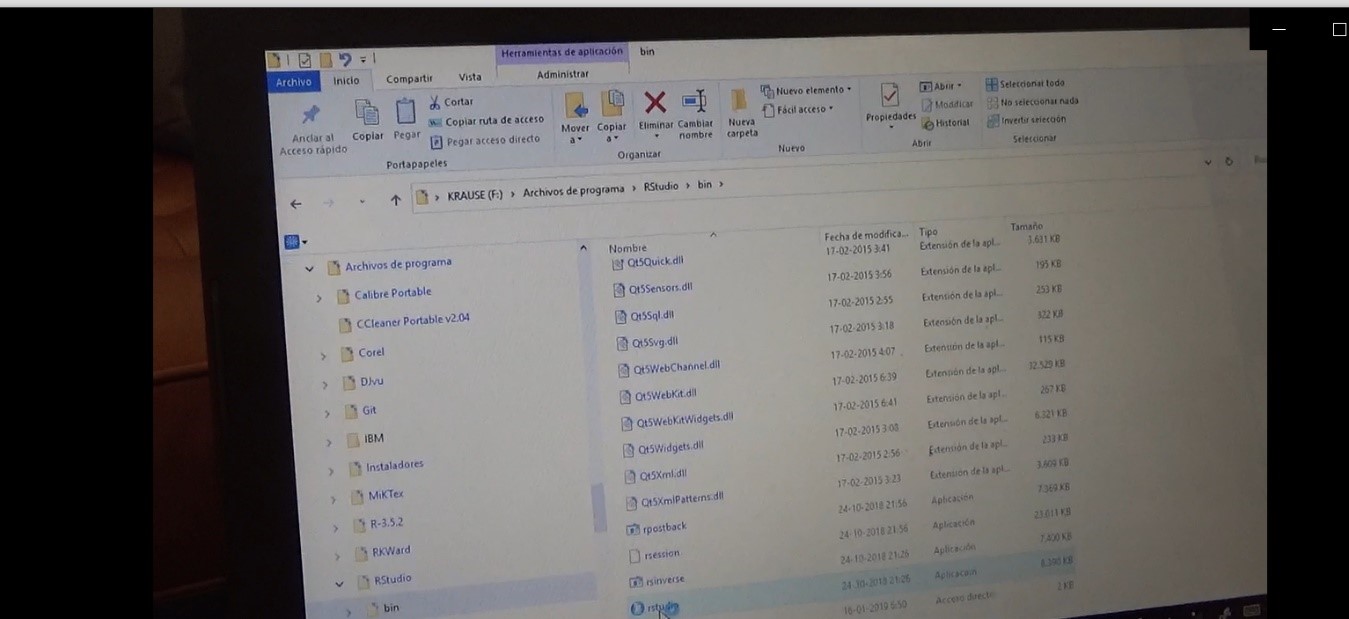Go up one folder with up arrow
Screen dimensions: 1349x619
point(396,200)
